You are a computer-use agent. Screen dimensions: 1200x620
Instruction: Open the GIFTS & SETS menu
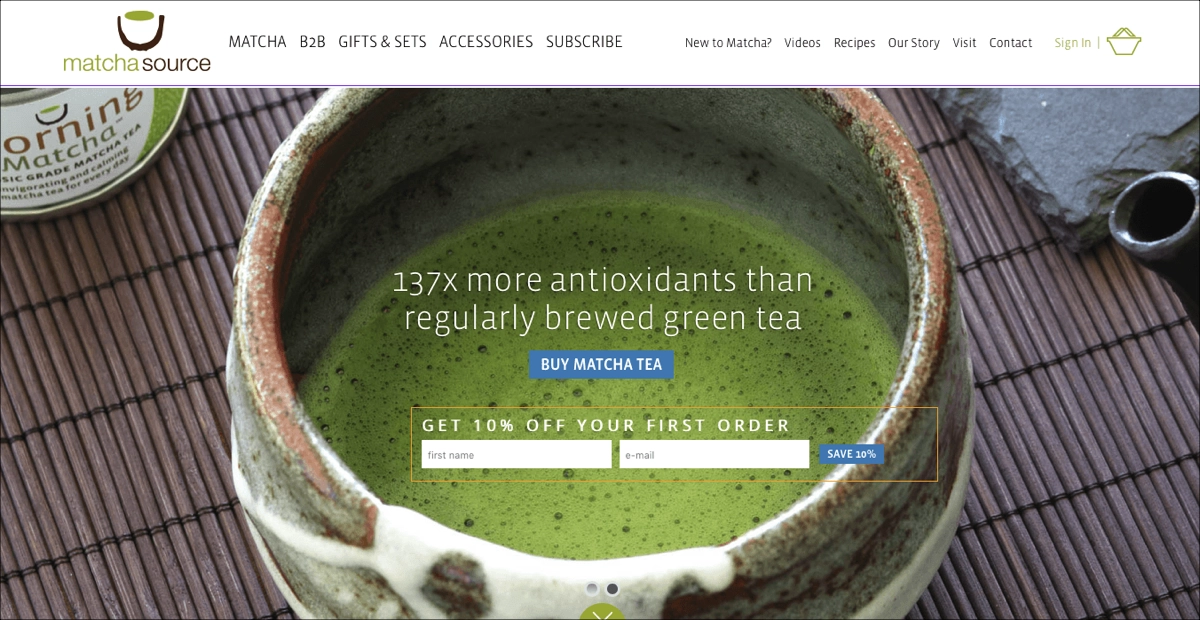click(x=382, y=42)
